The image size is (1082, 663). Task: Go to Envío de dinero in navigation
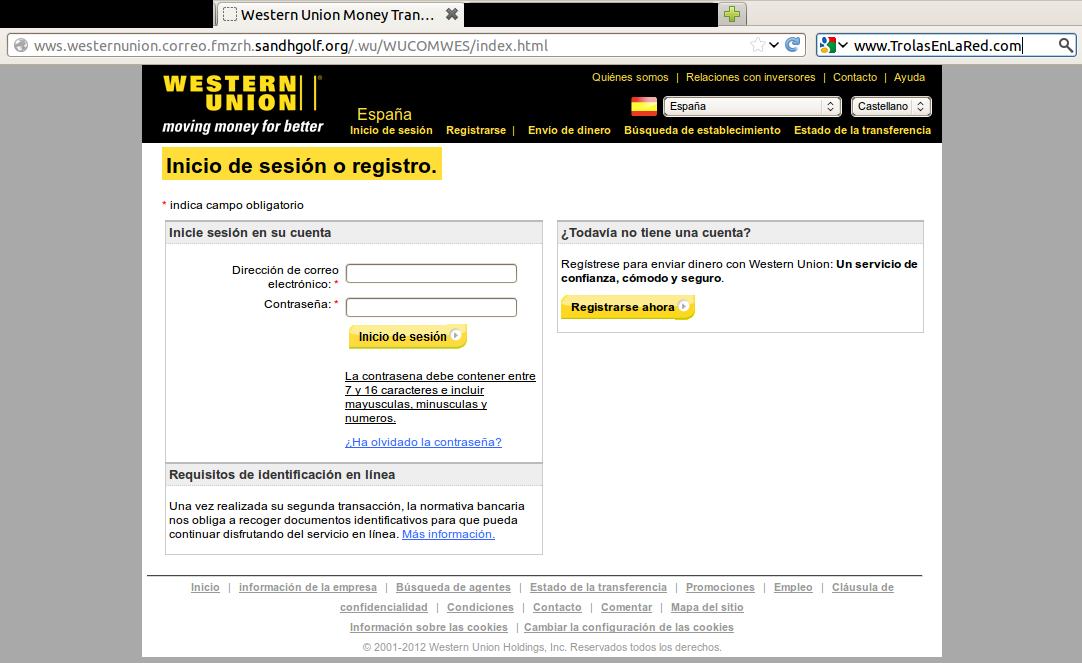569,130
